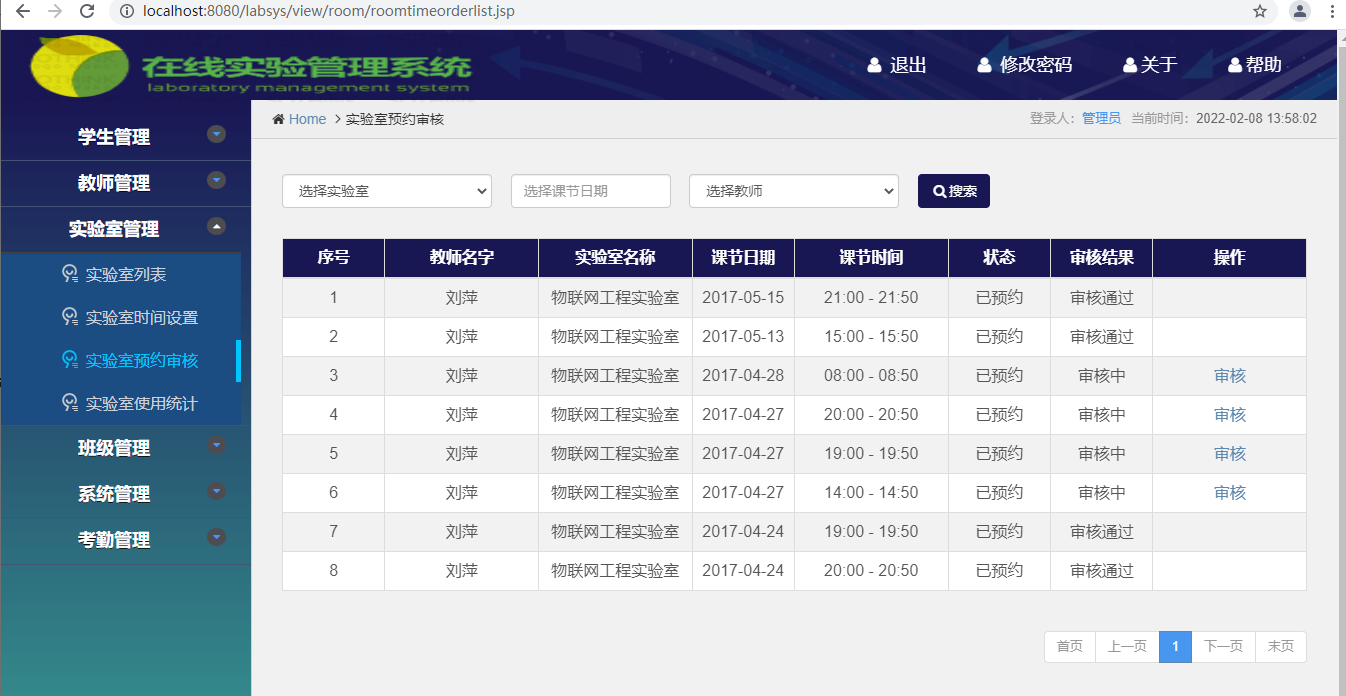Open the browser three-dot menu
Image resolution: width=1346 pixels, height=696 pixels.
pyautogui.click(x=1332, y=11)
